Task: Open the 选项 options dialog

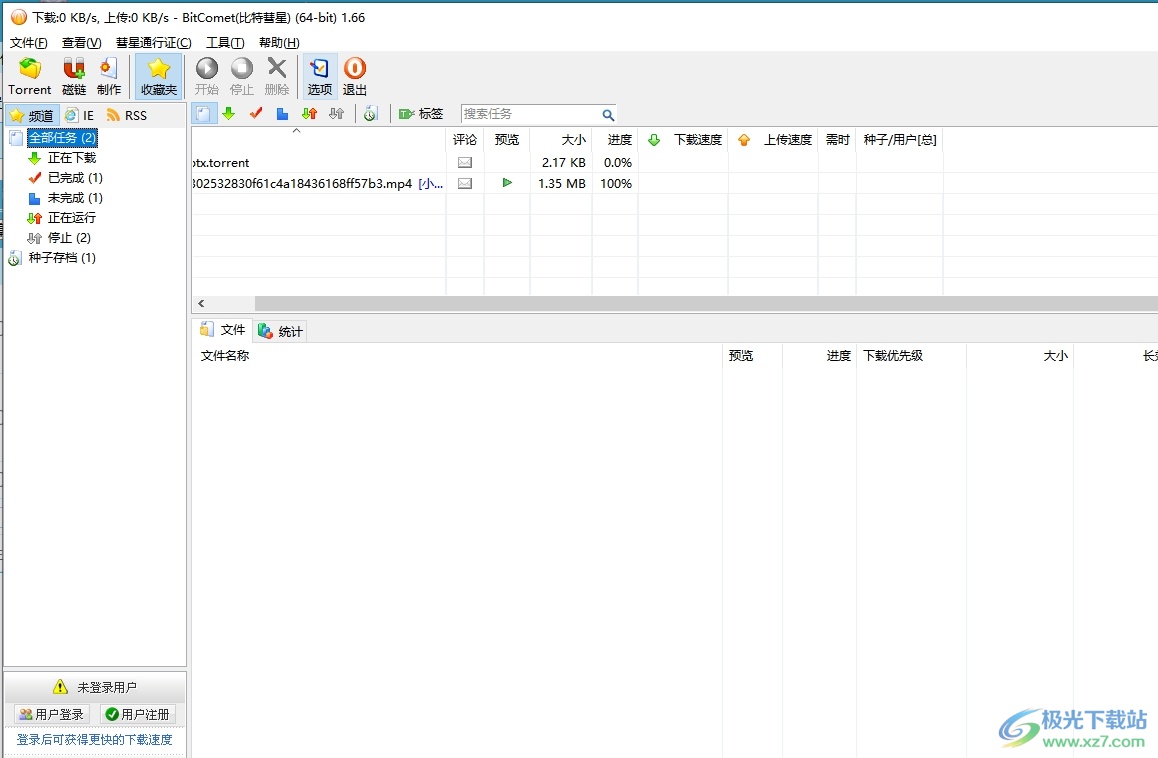Action: click(x=320, y=76)
